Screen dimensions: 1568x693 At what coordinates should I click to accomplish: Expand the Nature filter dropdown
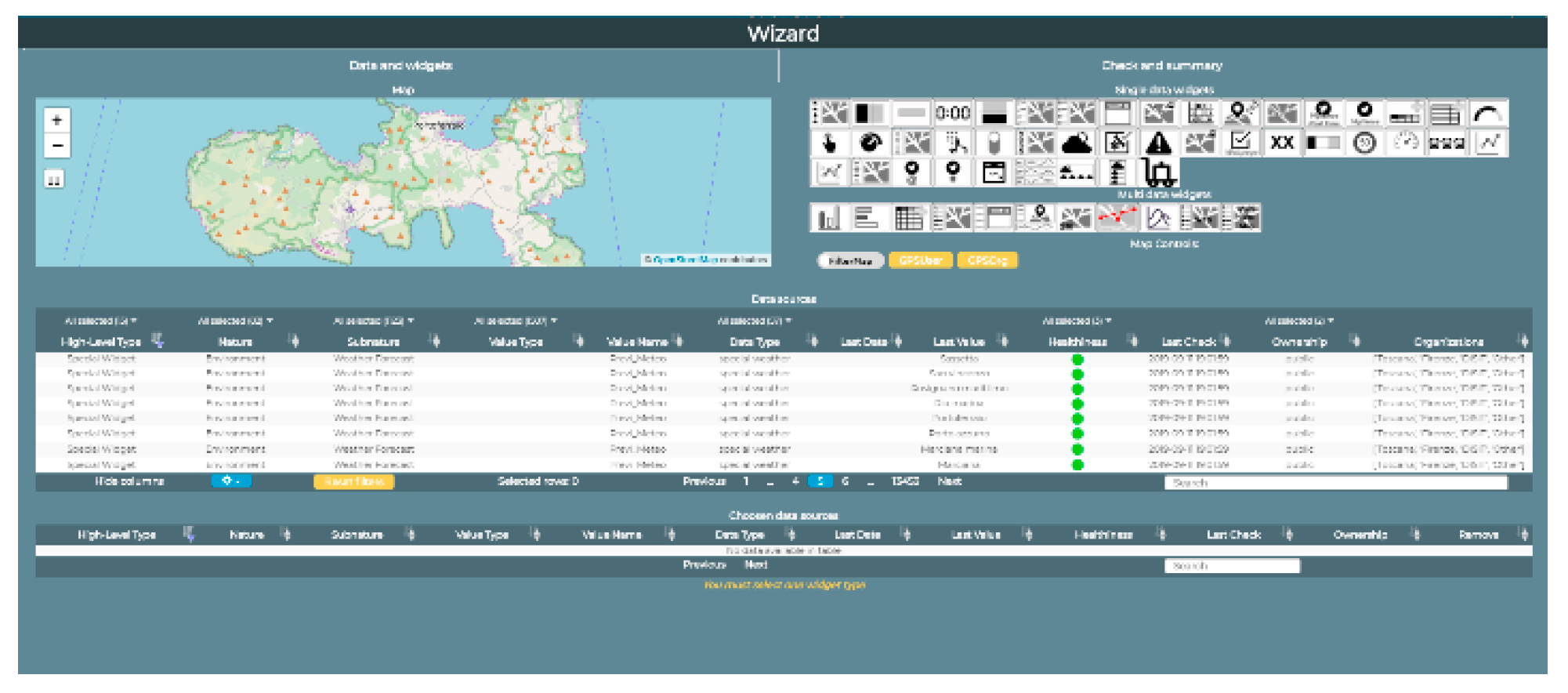point(235,321)
